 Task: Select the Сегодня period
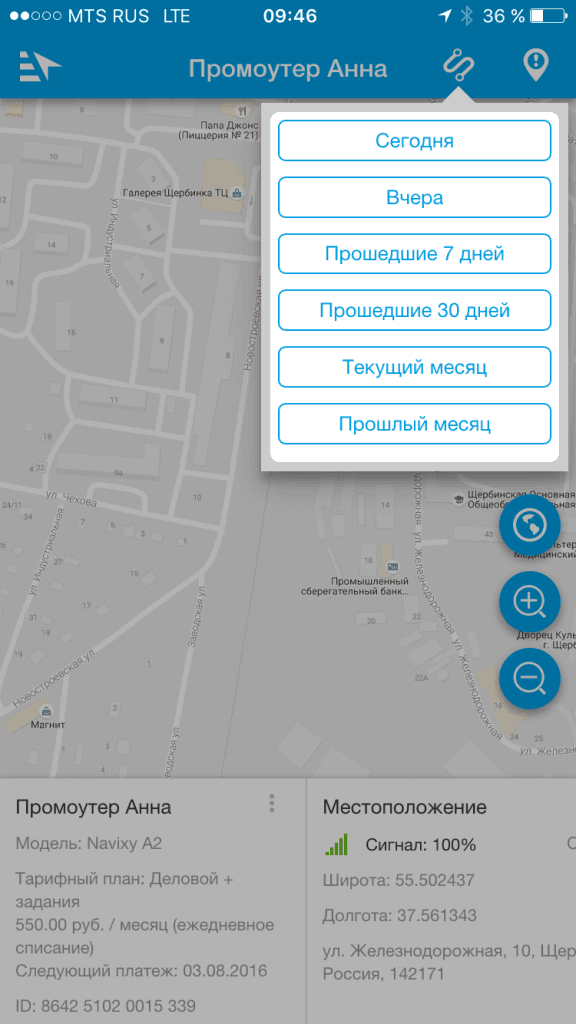tap(415, 140)
